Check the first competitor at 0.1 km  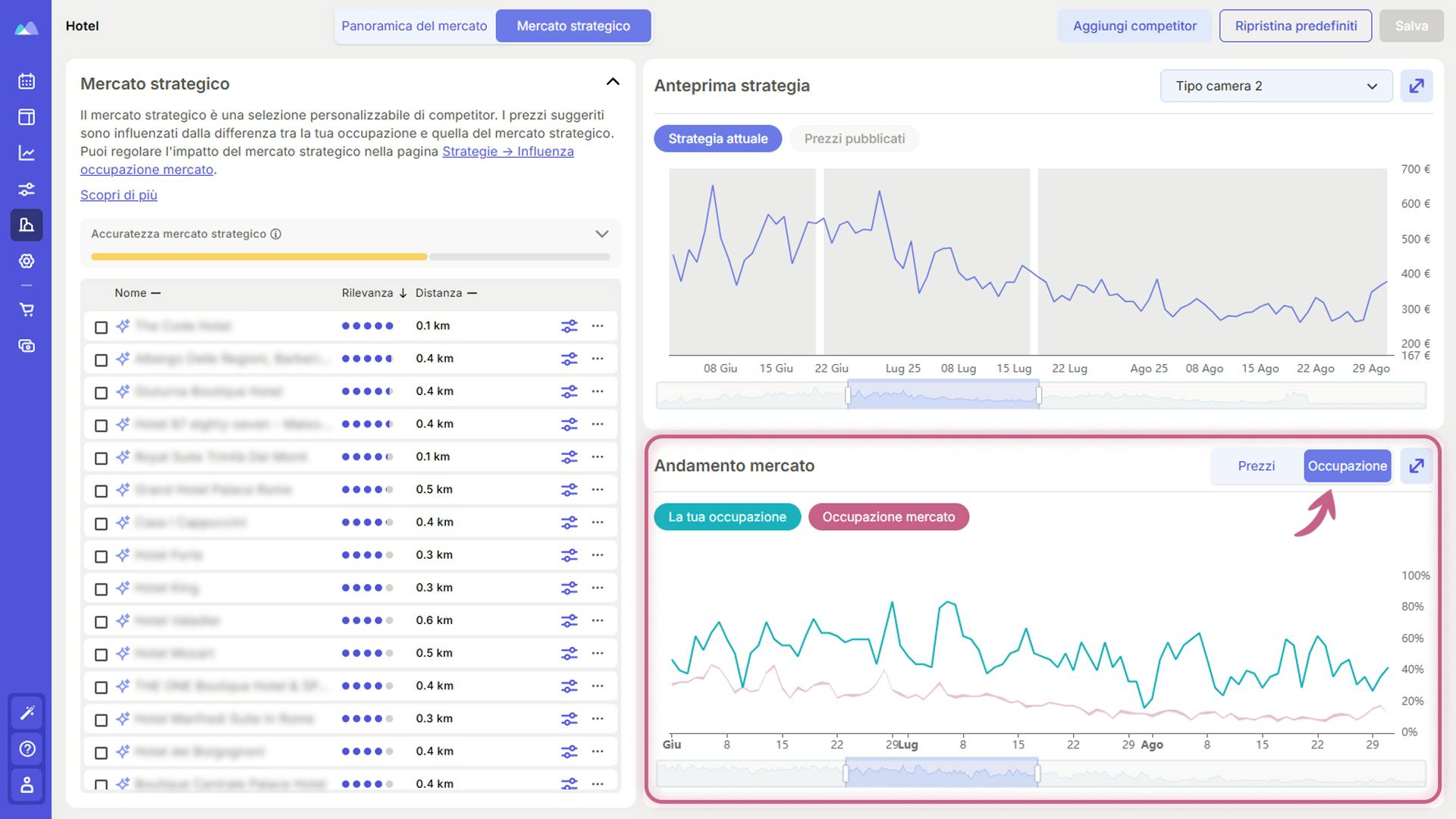tap(101, 328)
